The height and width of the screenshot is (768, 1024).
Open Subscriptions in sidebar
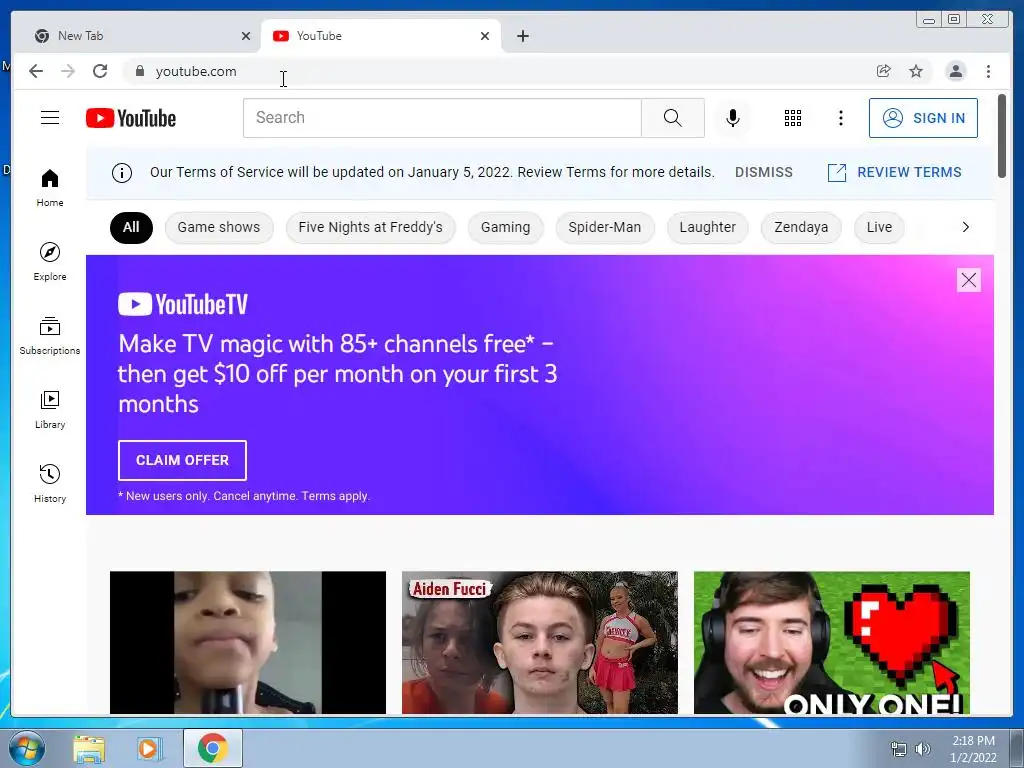point(50,336)
